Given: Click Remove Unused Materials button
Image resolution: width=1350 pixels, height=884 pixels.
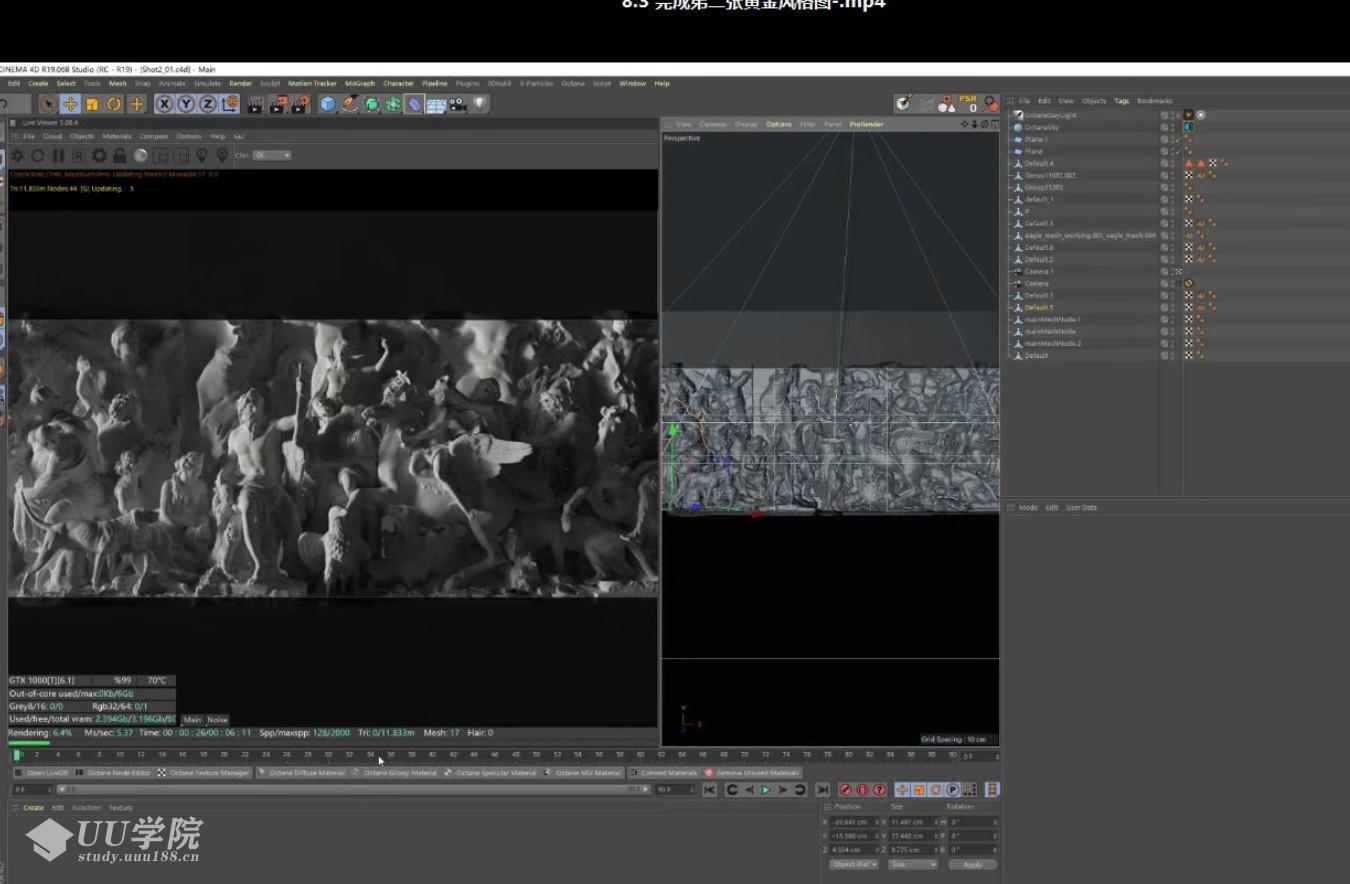Looking at the screenshot, I should [753, 773].
